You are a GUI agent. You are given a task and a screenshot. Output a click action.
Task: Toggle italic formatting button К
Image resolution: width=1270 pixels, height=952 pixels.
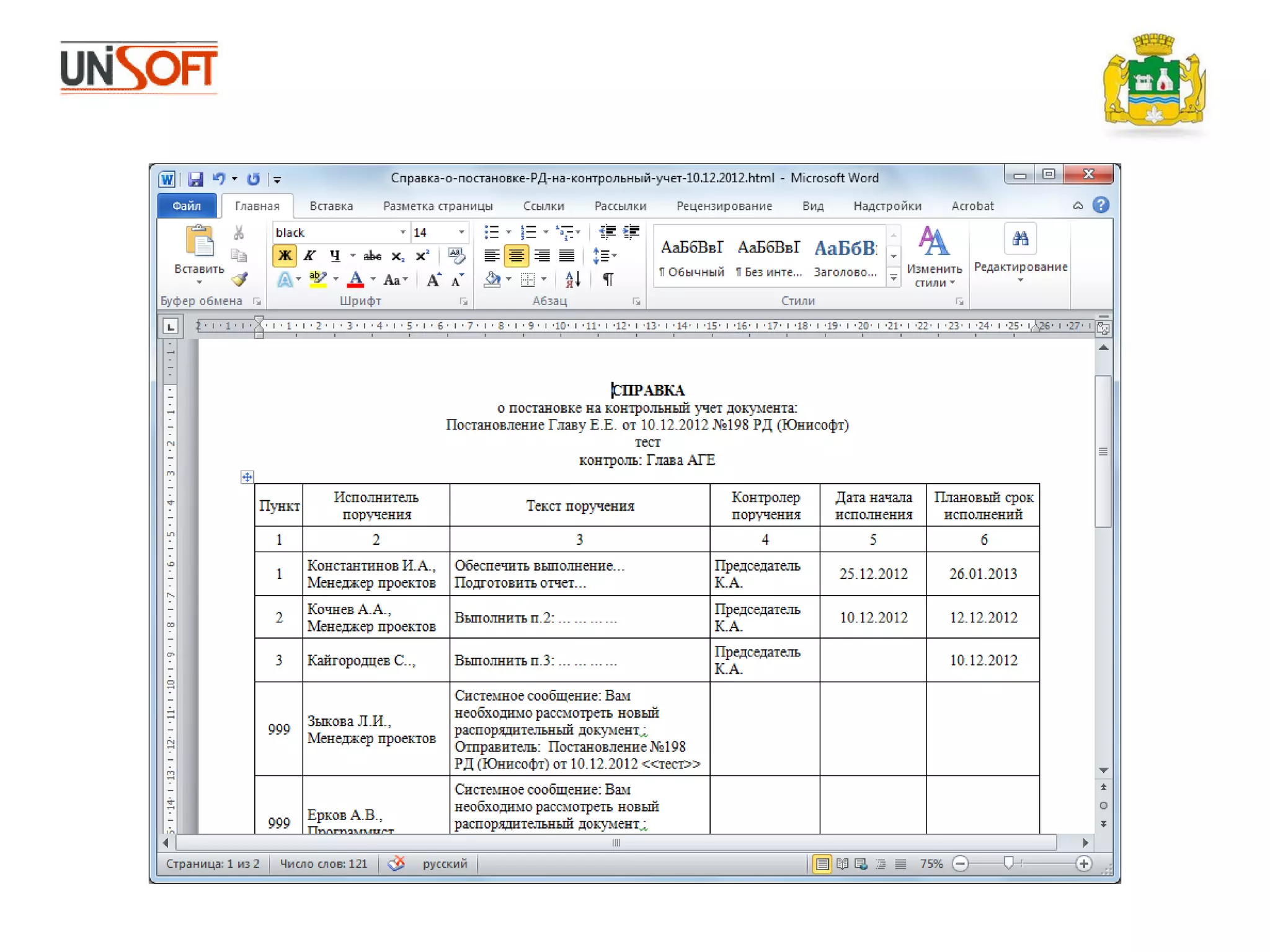(x=309, y=255)
